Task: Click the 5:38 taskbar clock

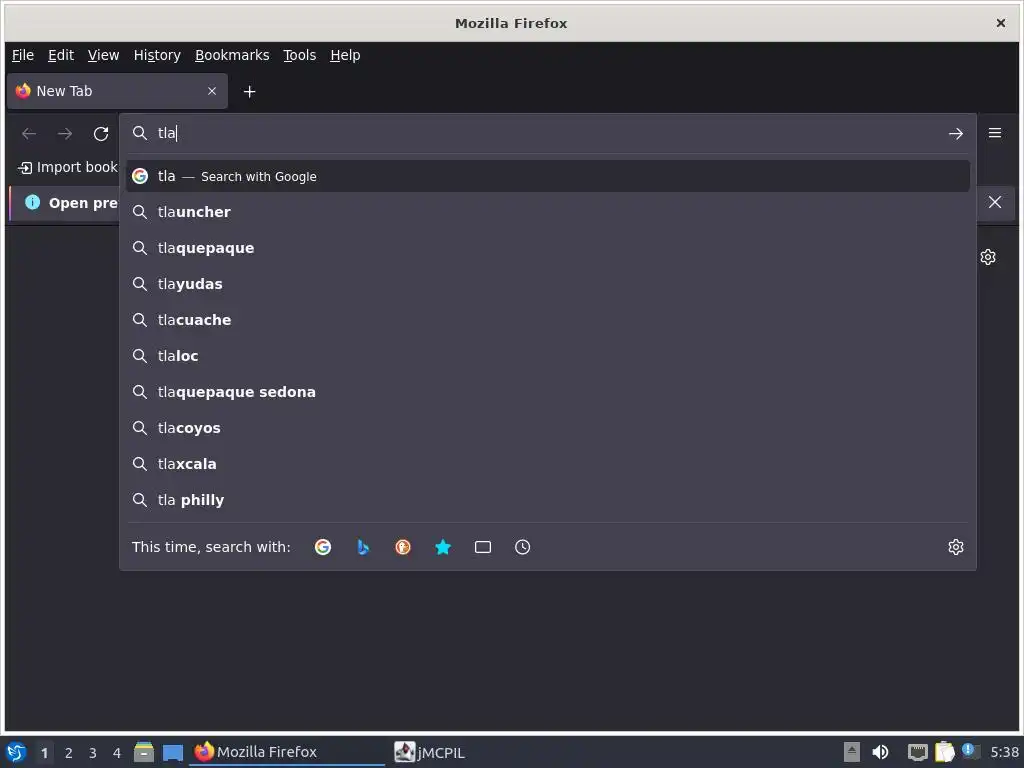Action: coord(1004,752)
